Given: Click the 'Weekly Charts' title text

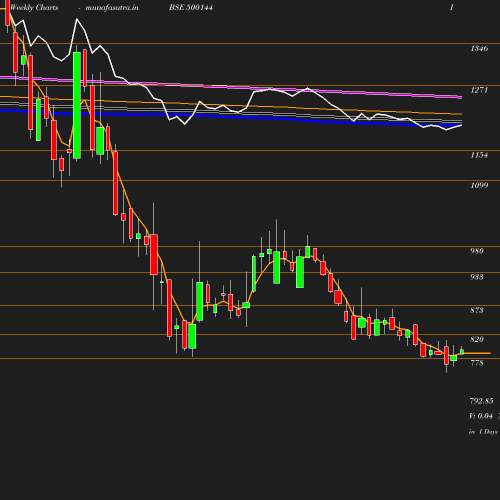Looking at the screenshot, I should pos(34,7).
